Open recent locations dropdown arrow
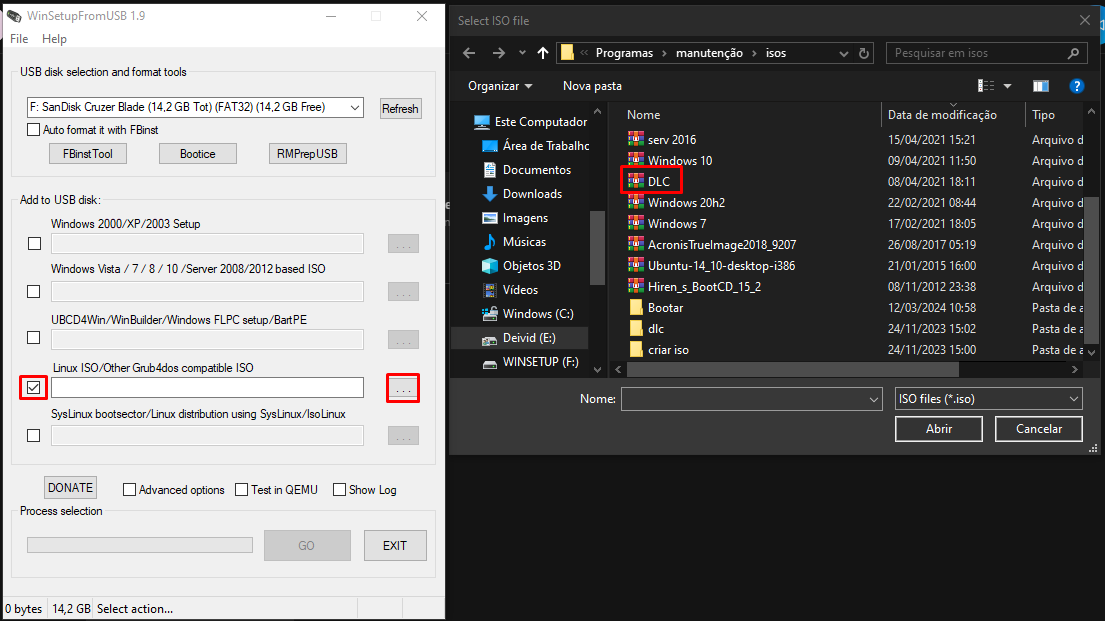This screenshot has width=1105, height=621. pos(522,53)
